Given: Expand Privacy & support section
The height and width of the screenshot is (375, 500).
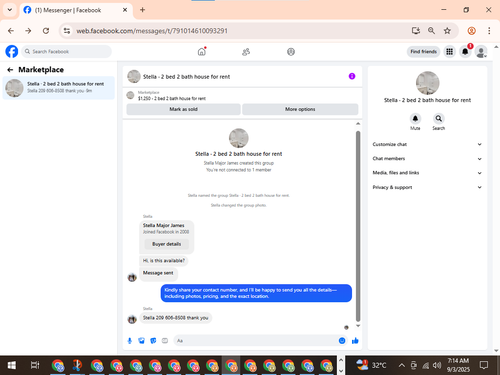Looking at the screenshot, I should click(x=427, y=187).
